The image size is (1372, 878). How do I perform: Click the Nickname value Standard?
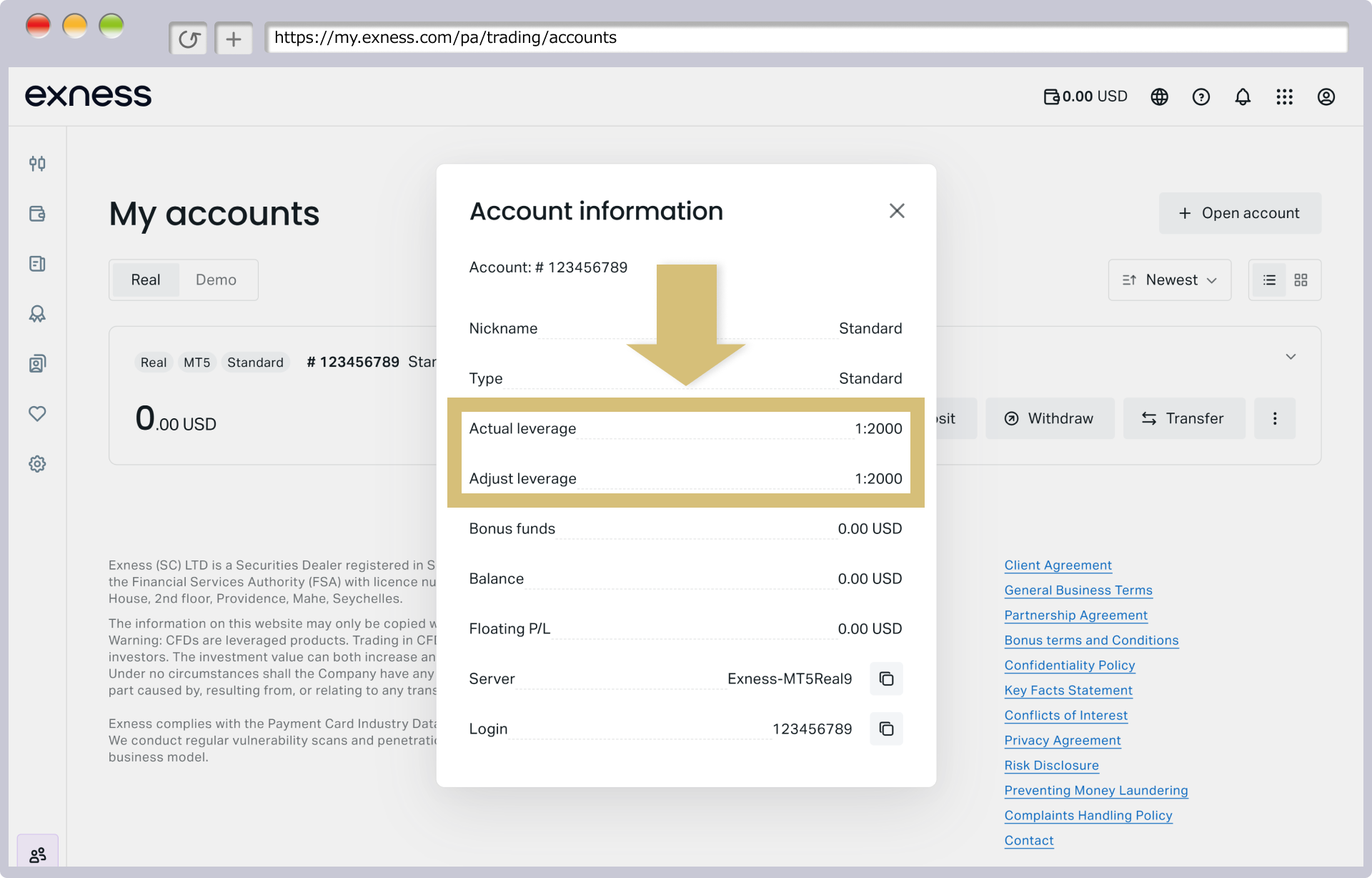[870, 328]
